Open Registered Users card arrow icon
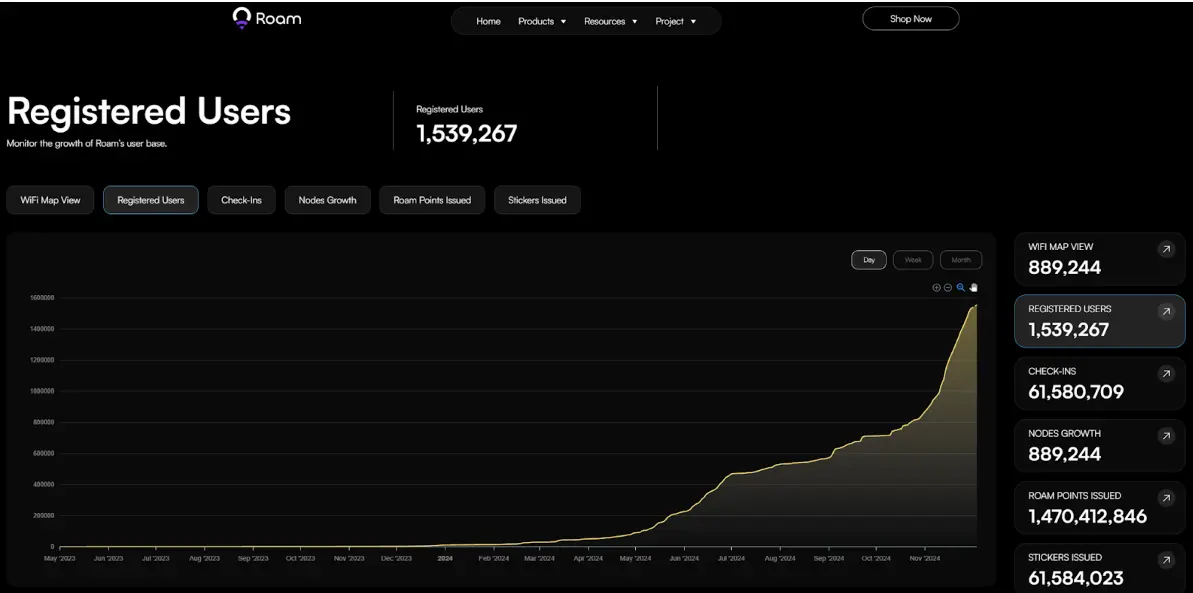 click(1166, 311)
